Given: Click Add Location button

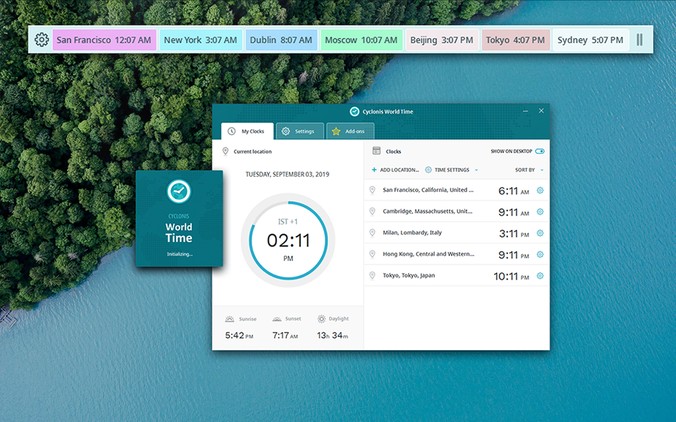Looking at the screenshot, I should pyautogui.click(x=395, y=170).
